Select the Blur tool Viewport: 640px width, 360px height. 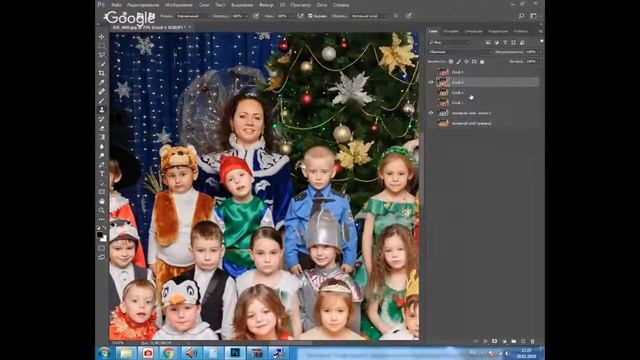pyautogui.click(x=101, y=147)
